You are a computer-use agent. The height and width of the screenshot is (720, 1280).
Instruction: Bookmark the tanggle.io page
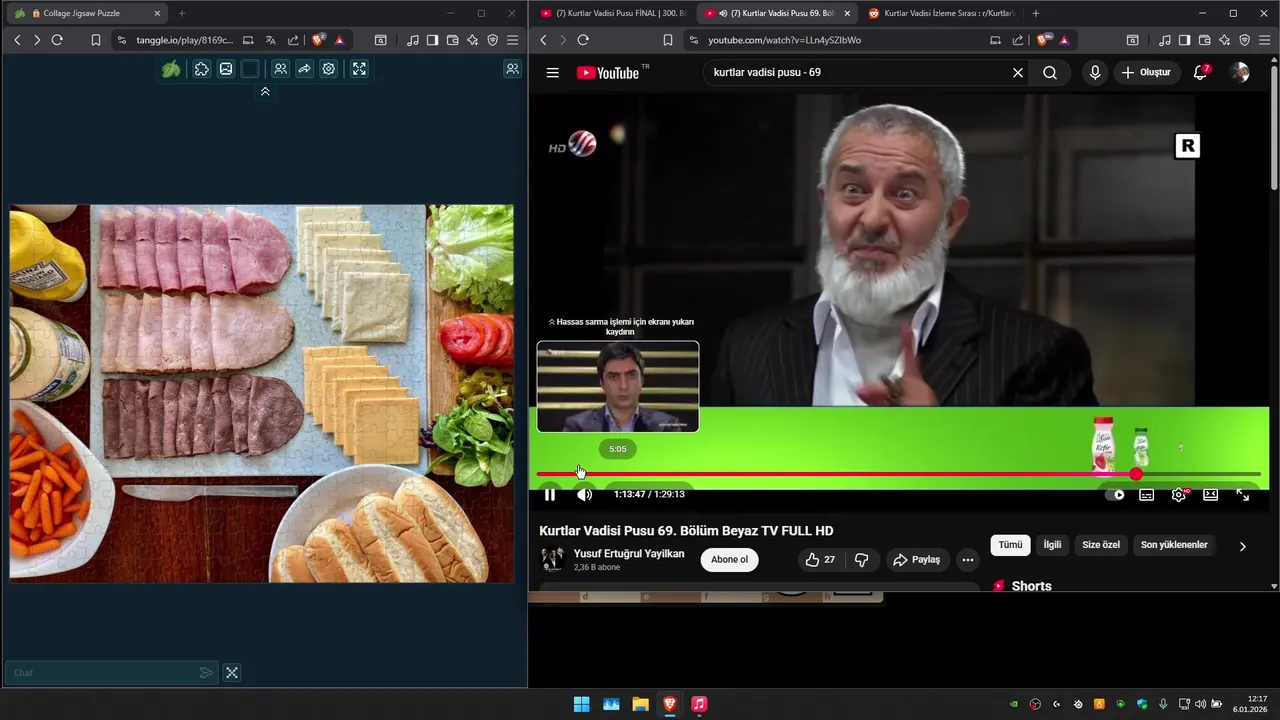pos(96,40)
